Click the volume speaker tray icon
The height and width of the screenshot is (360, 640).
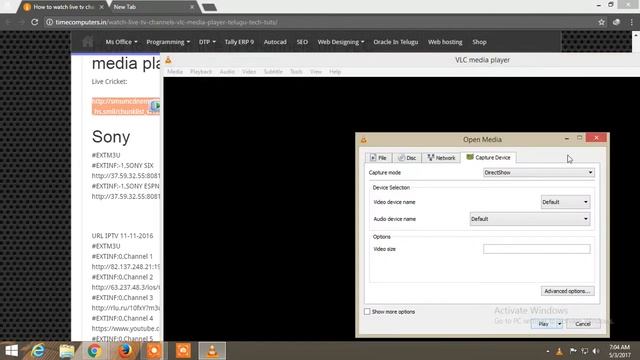coord(596,351)
